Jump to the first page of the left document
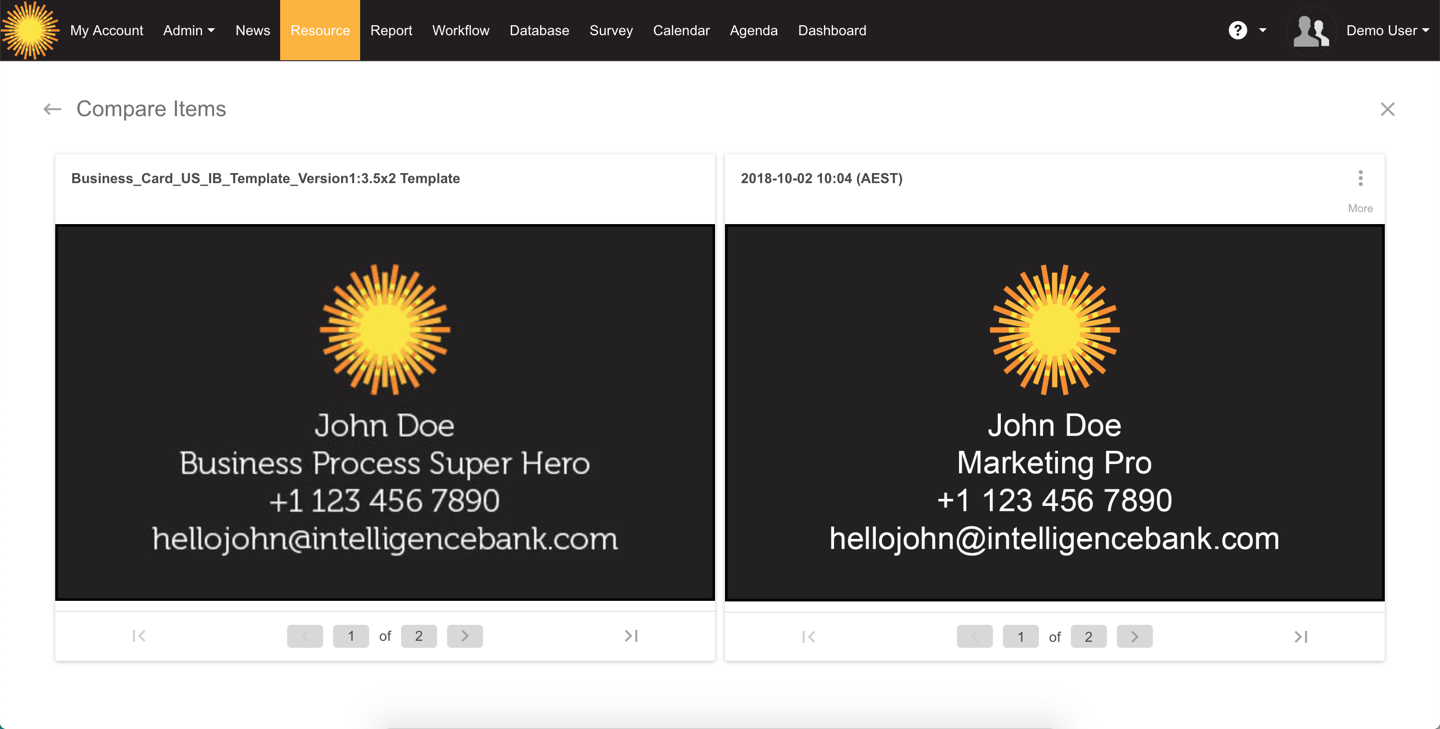Screen dimensions: 1440x729 (139, 635)
